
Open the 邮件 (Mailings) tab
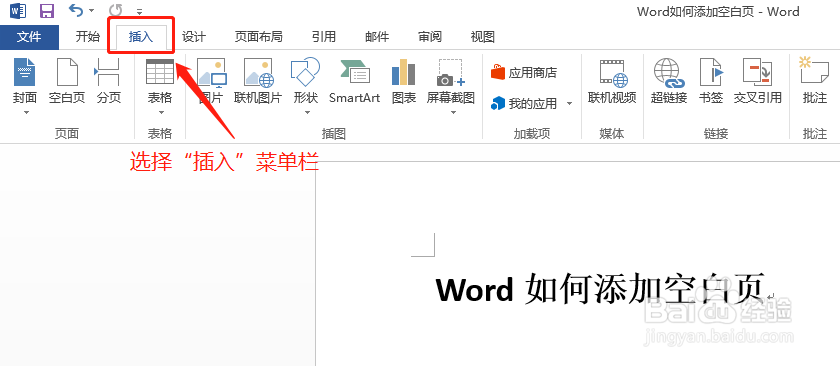click(x=377, y=37)
